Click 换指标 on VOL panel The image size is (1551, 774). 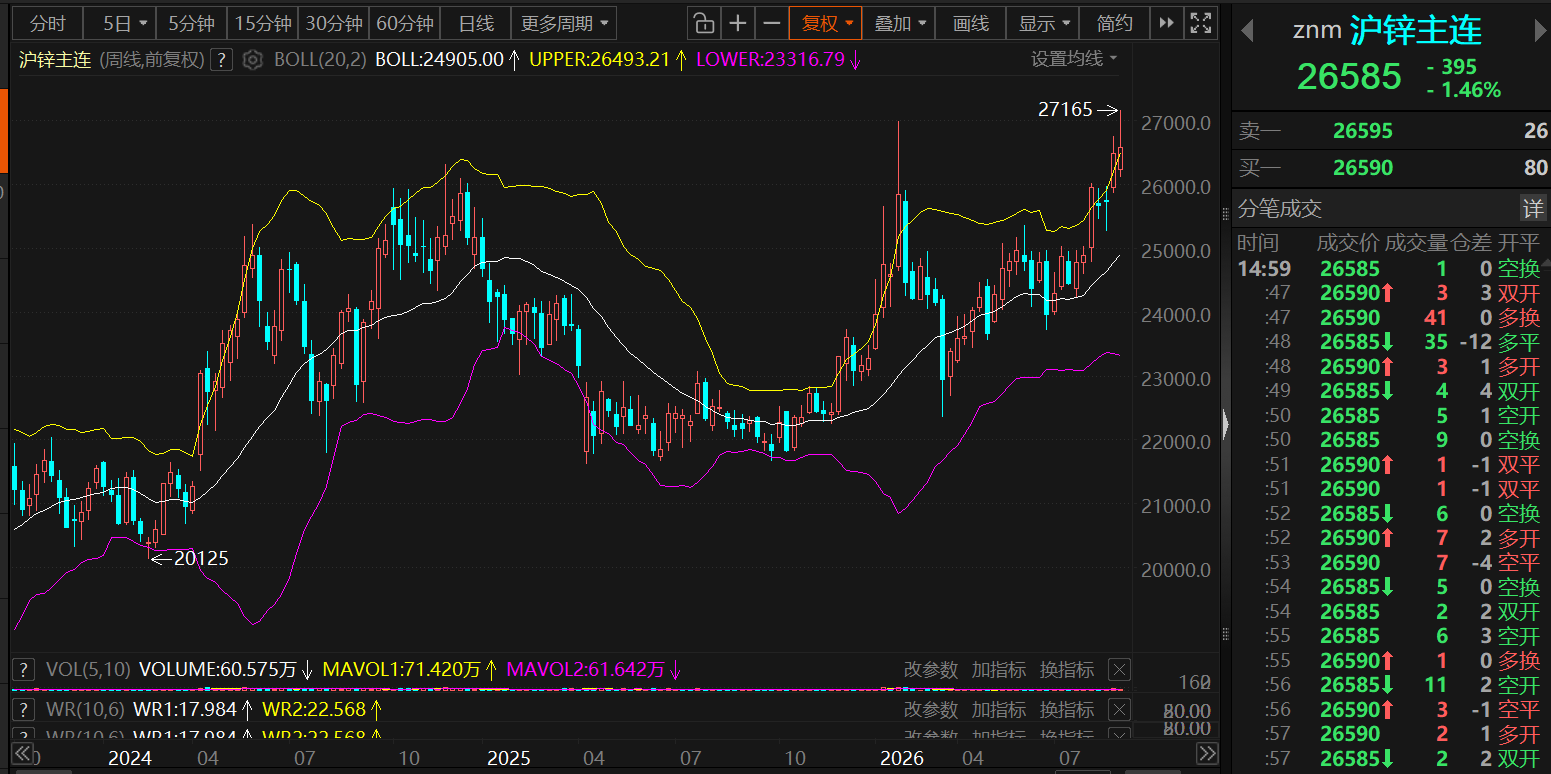(x=1067, y=670)
